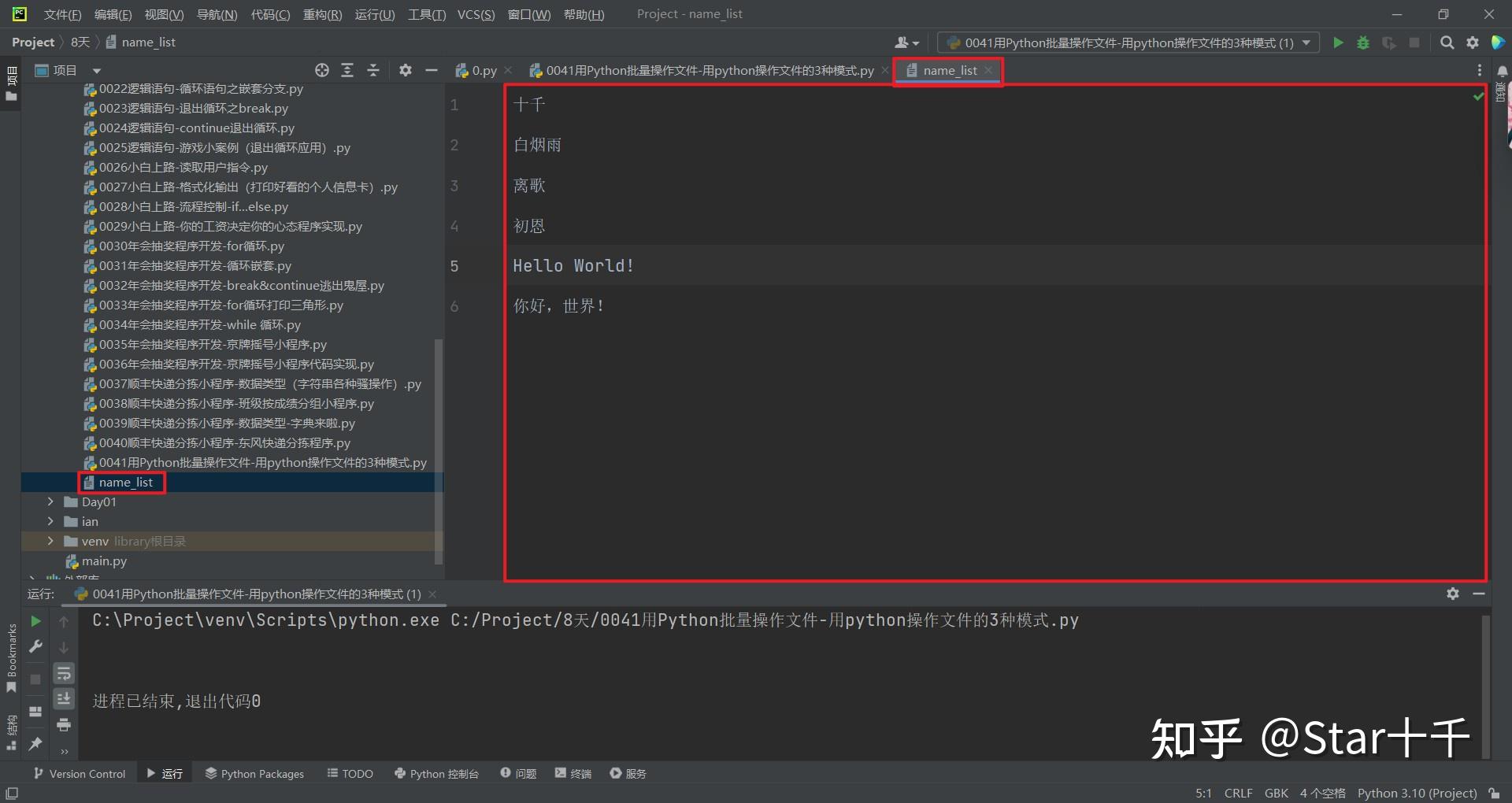
Task: Toggle soft-wrap in run console
Action: click(x=64, y=673)
